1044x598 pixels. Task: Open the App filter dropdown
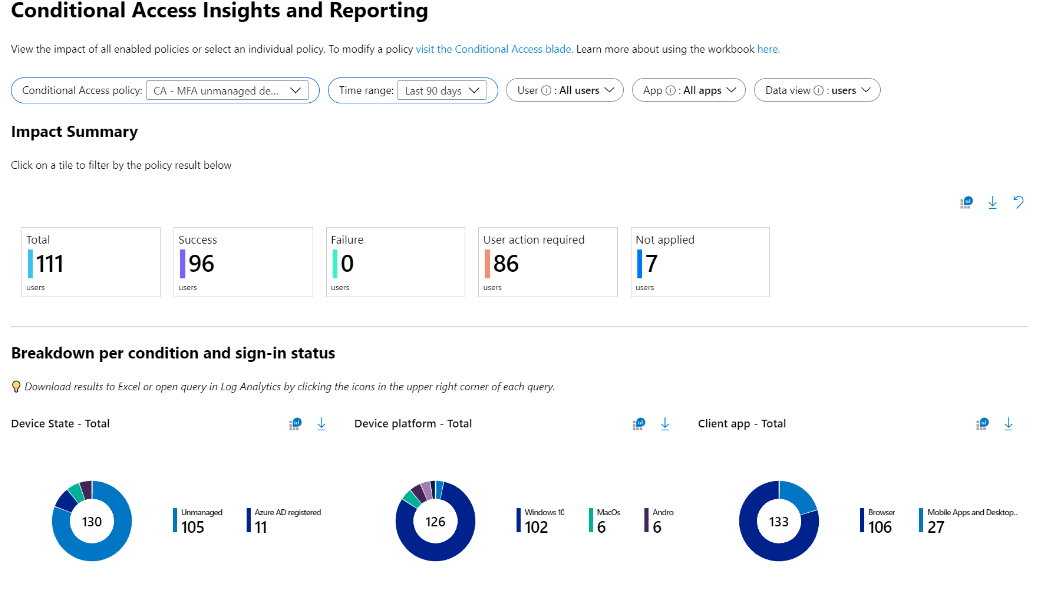(x=689, y=90)
